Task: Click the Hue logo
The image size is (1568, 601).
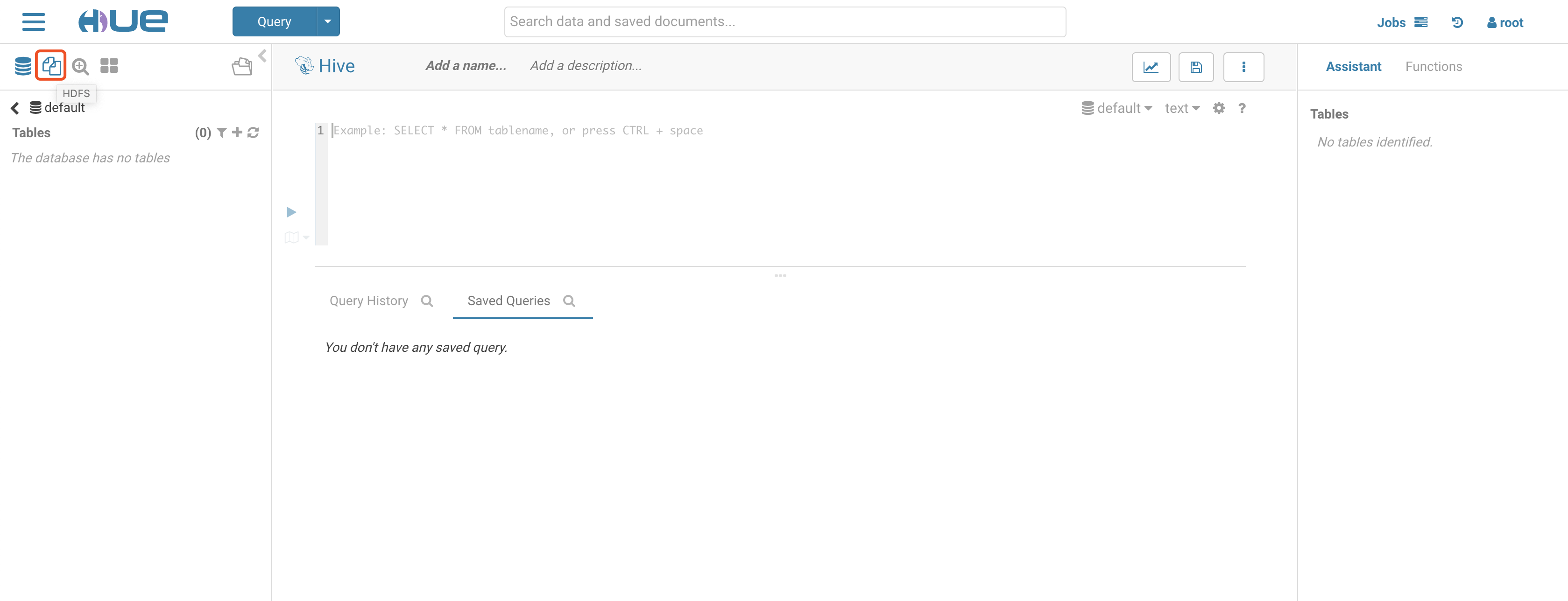Action: (x=123, y=21)
